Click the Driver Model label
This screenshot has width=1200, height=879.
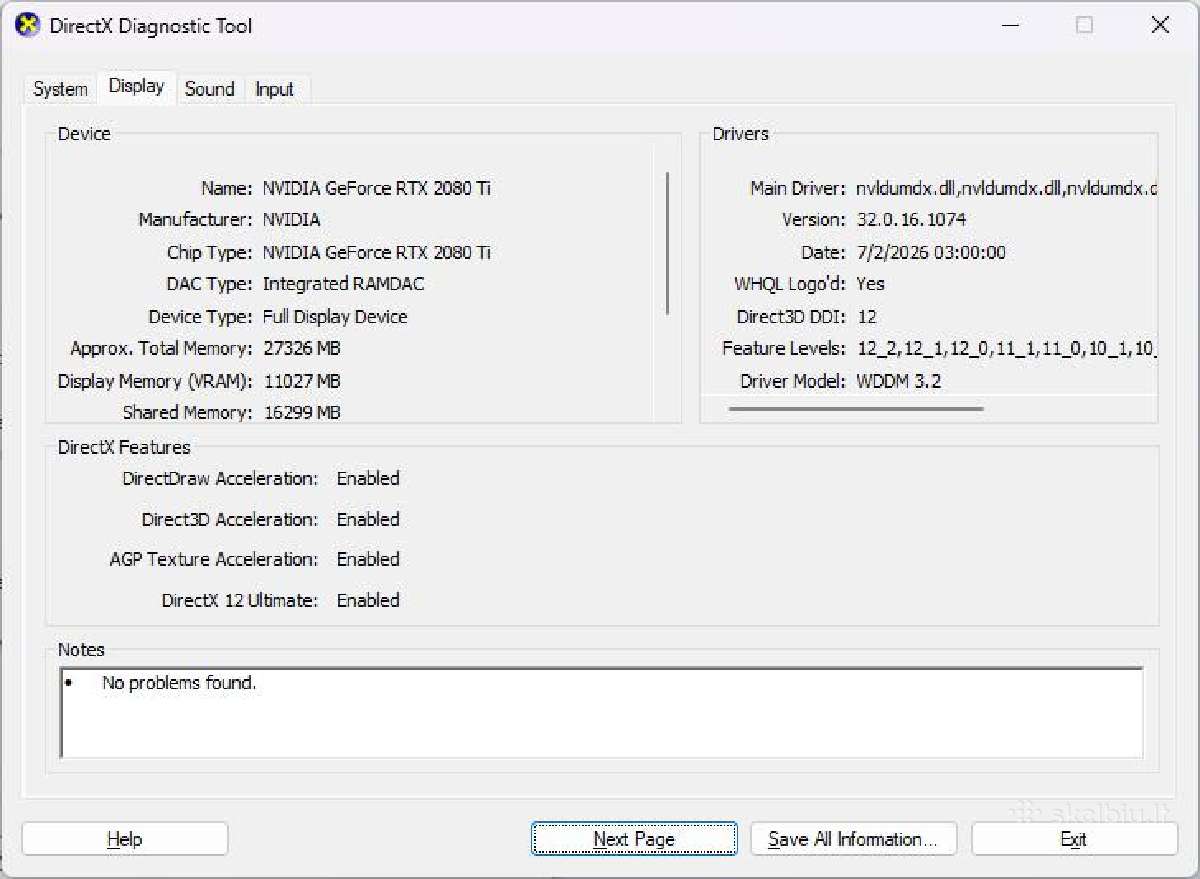pyautogui.click(x=793, y=381)
